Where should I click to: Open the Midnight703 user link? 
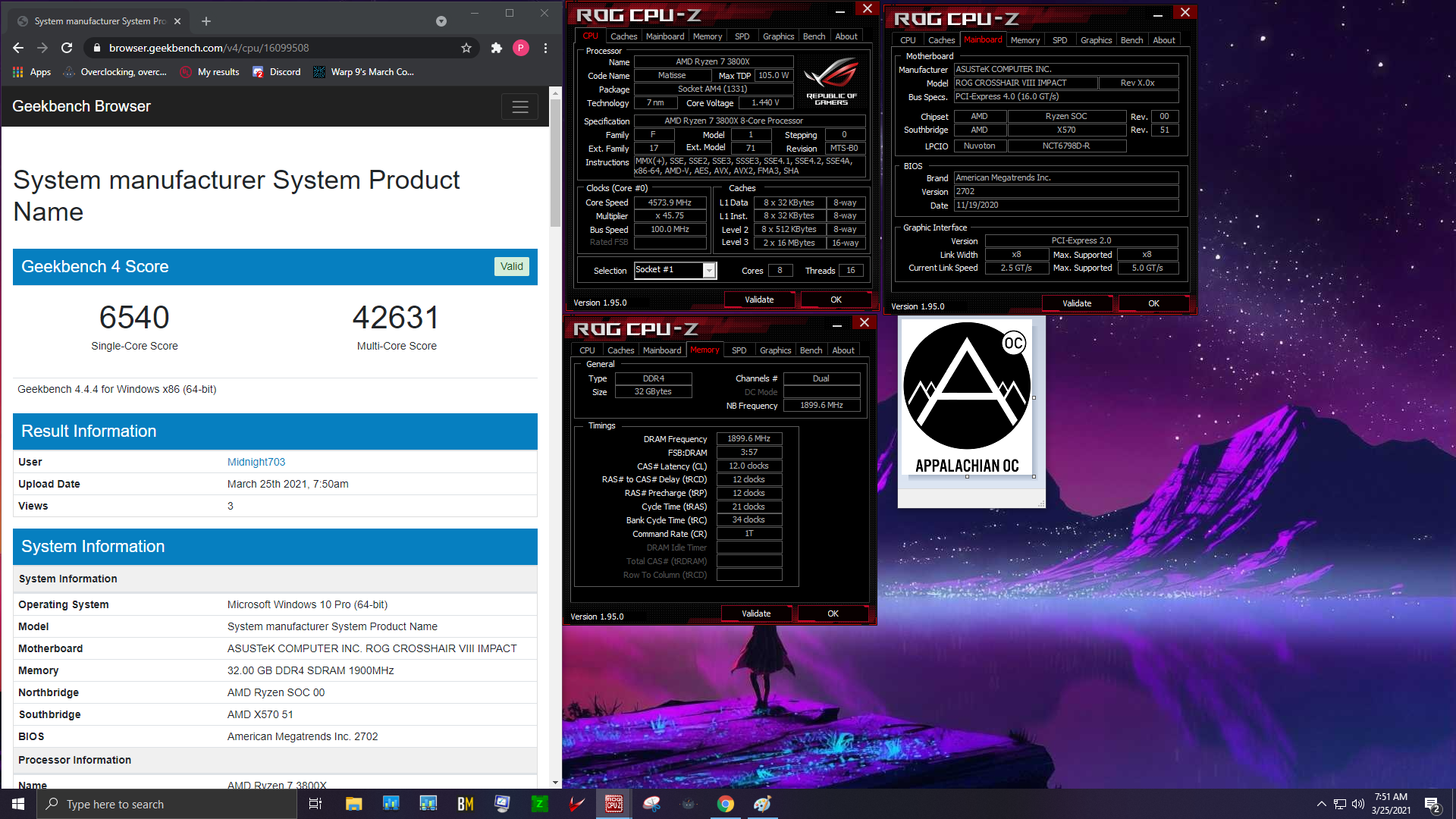coord(256,462)
